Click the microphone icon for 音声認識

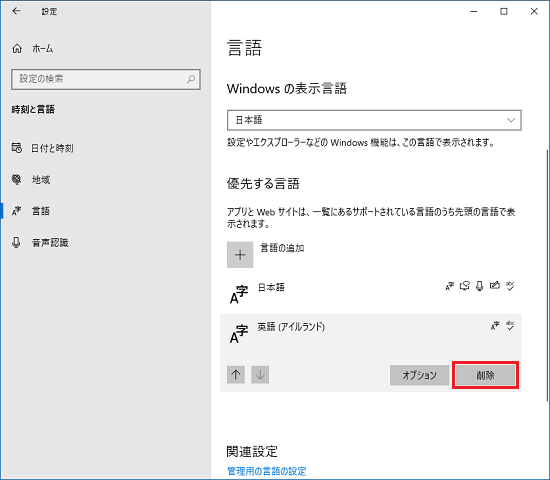[x=16, y=242]
